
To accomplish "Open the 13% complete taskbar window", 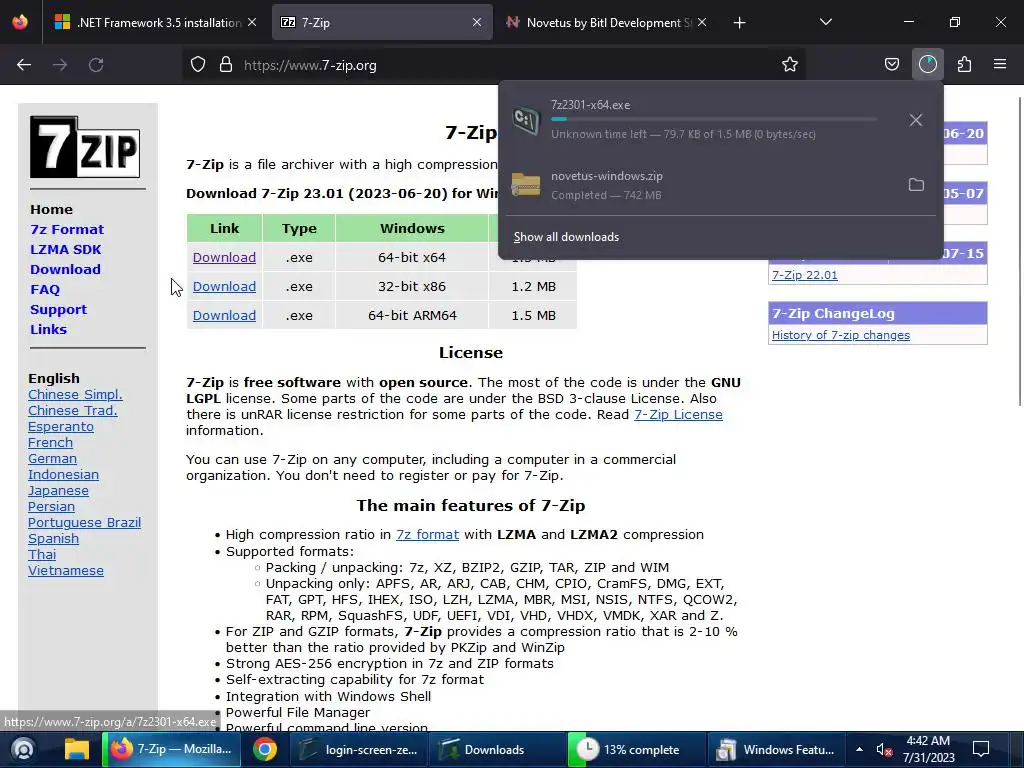I will pos(636,750).
